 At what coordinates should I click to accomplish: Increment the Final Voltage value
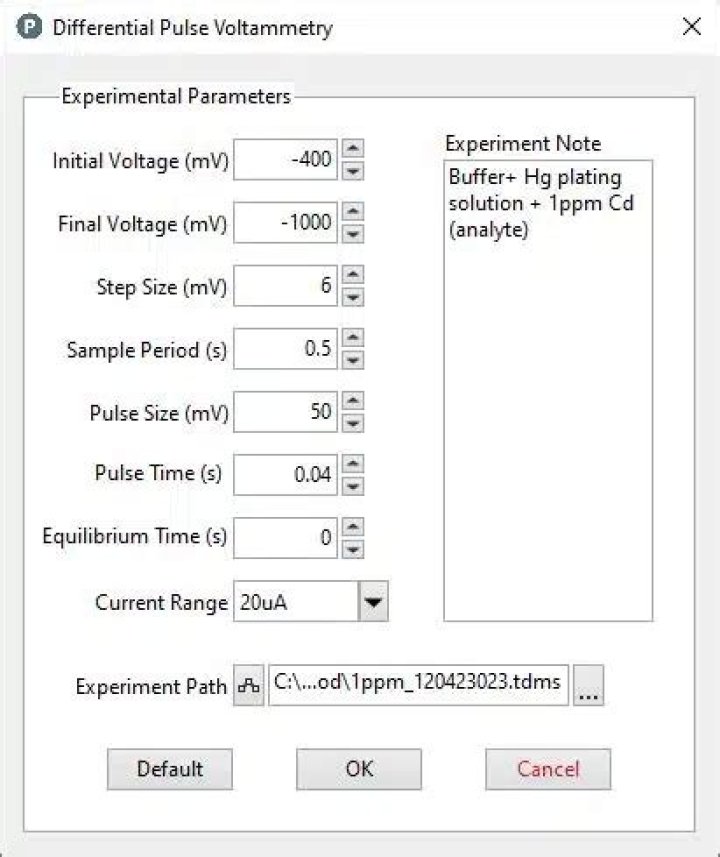coord(353,211)
